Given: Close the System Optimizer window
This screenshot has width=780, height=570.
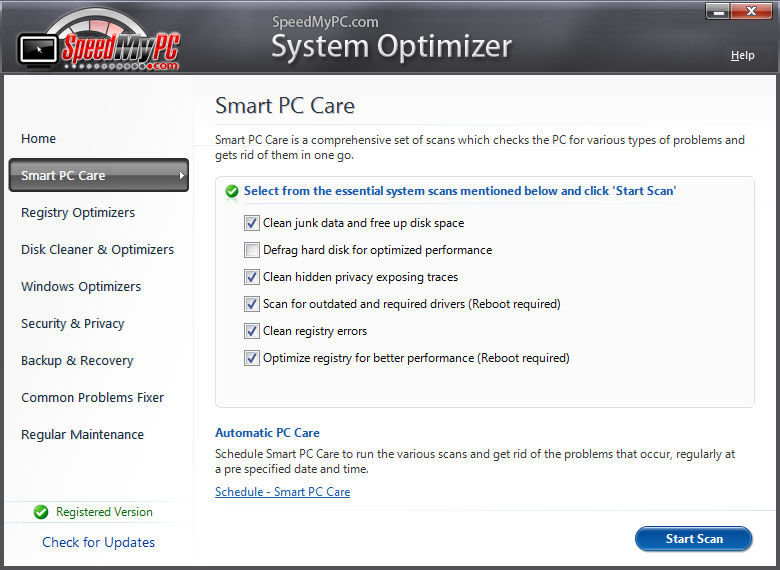Looking at the screenshot, I should (x=751, y=11).
